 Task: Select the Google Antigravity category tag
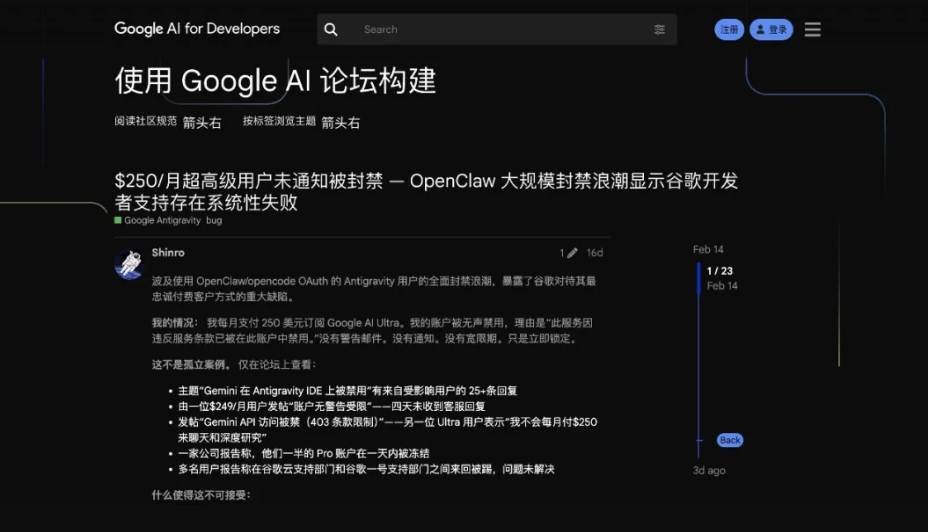click(x=162, y=220)
